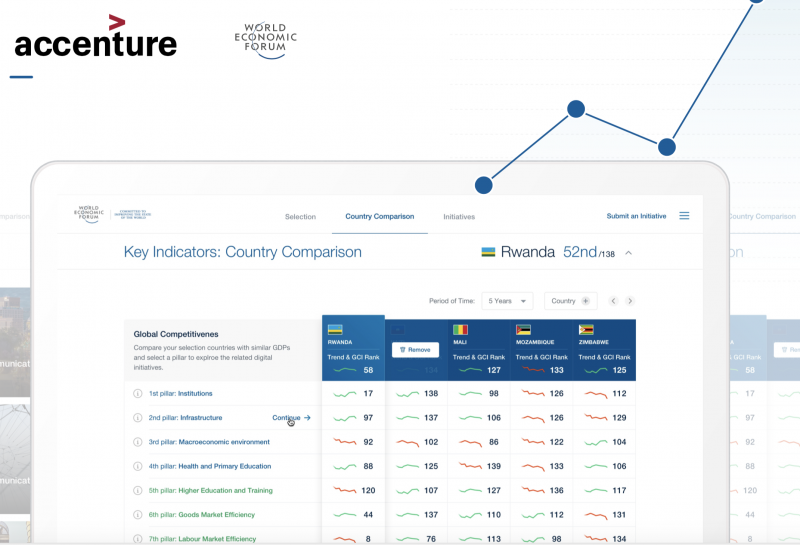Image resolution: width=800 pixels, height=545 pixels.
Task: Click Zimbabwe Macroeconomic rank 104
Action: (x=619, y=442)
